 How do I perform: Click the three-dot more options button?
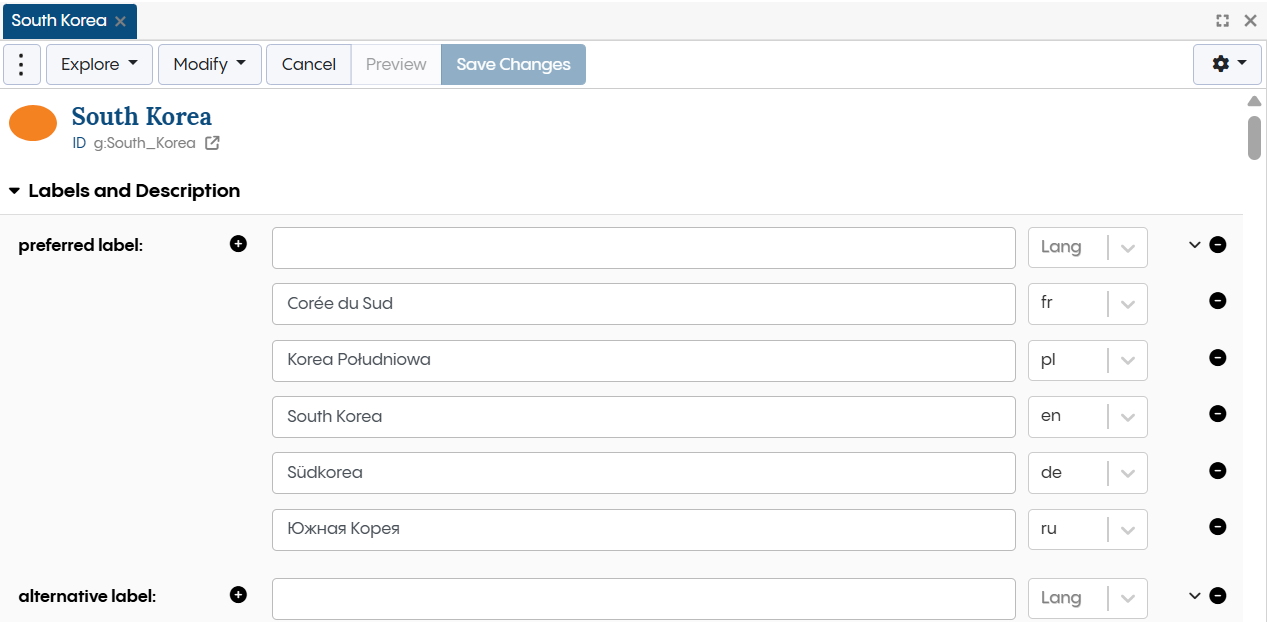point(22,64)
